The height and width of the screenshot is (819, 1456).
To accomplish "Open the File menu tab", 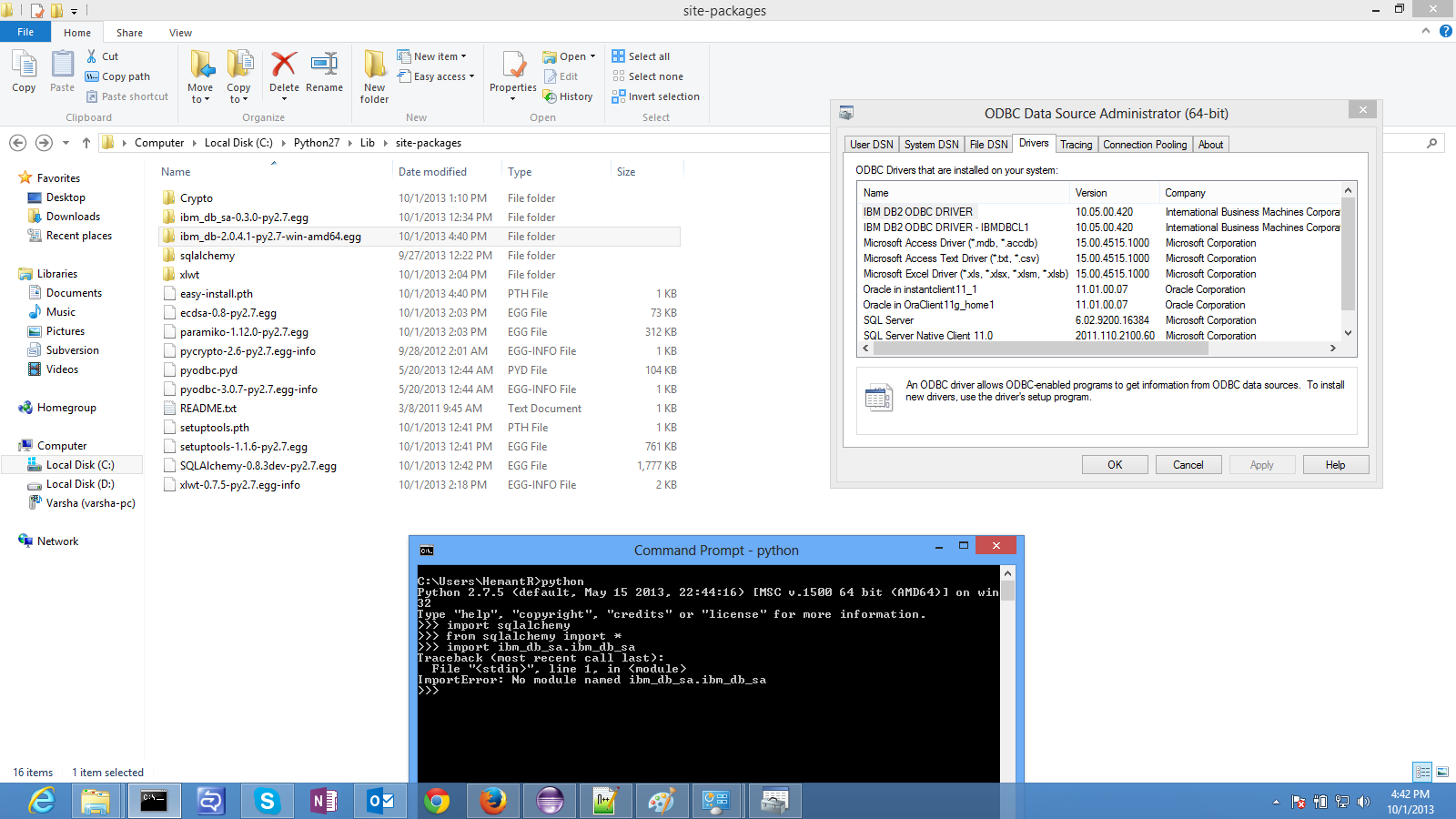I will [x=25, y=32].
